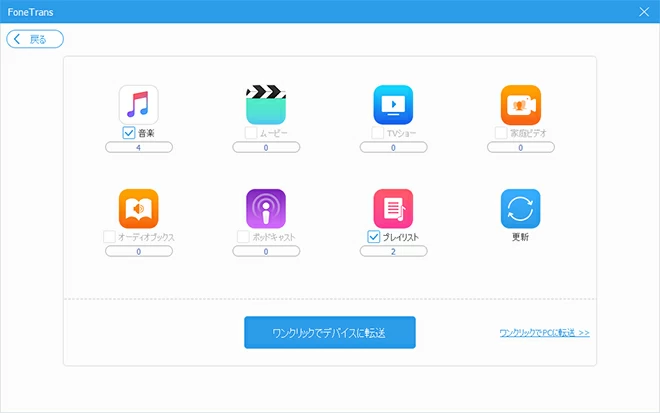Click the Home Video (家庭ビデオ) camera icon
This screenshot has height=413, width=660.
pyautogui.click(x=520, y=104)
